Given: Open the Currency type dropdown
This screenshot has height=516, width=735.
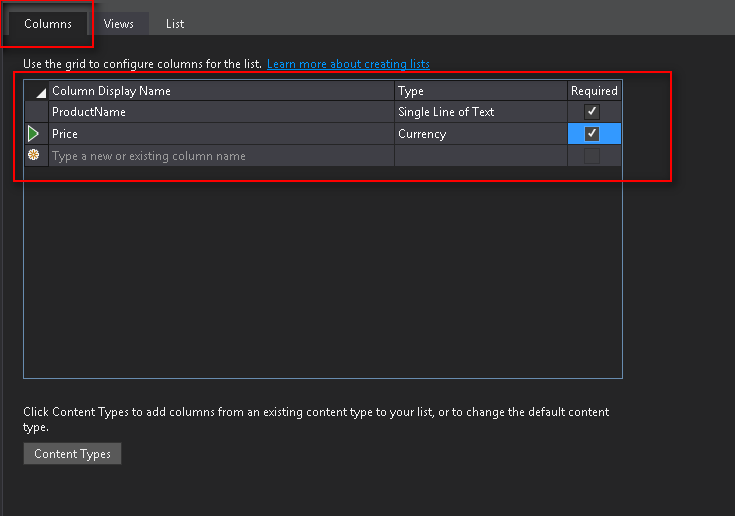Looking at the screenshot, I should click(480, 134).
